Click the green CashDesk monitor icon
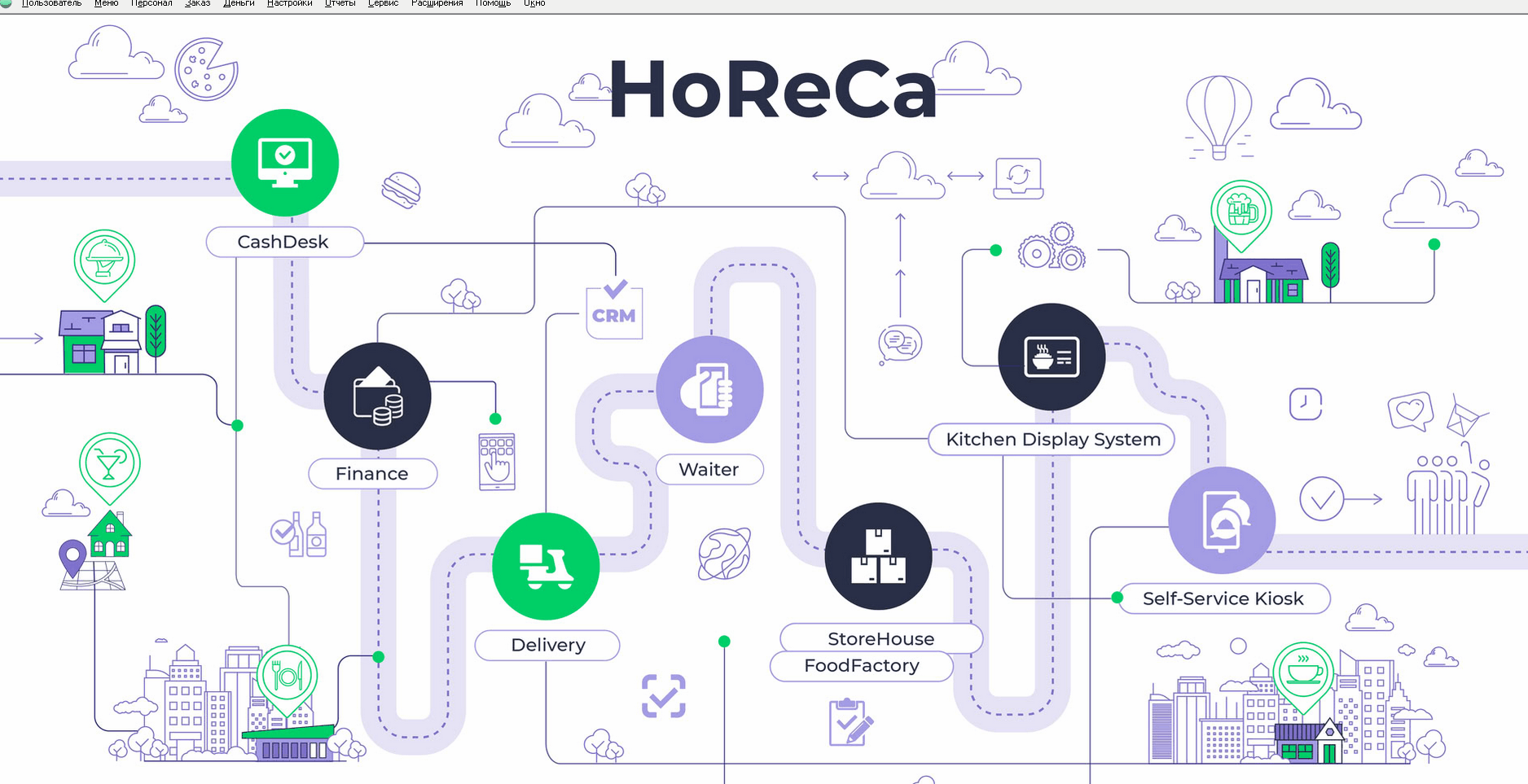The height and width of the screenshot is (784, 1528). click(284, 162)
